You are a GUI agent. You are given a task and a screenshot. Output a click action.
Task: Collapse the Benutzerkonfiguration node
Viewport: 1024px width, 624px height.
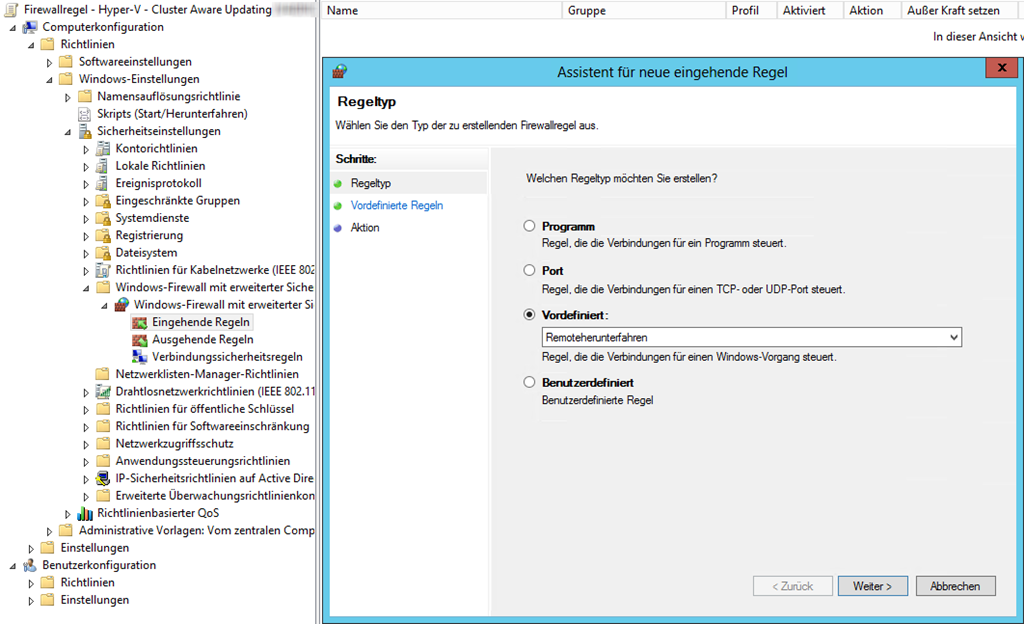pyautogui.click(x=12, y=566)
